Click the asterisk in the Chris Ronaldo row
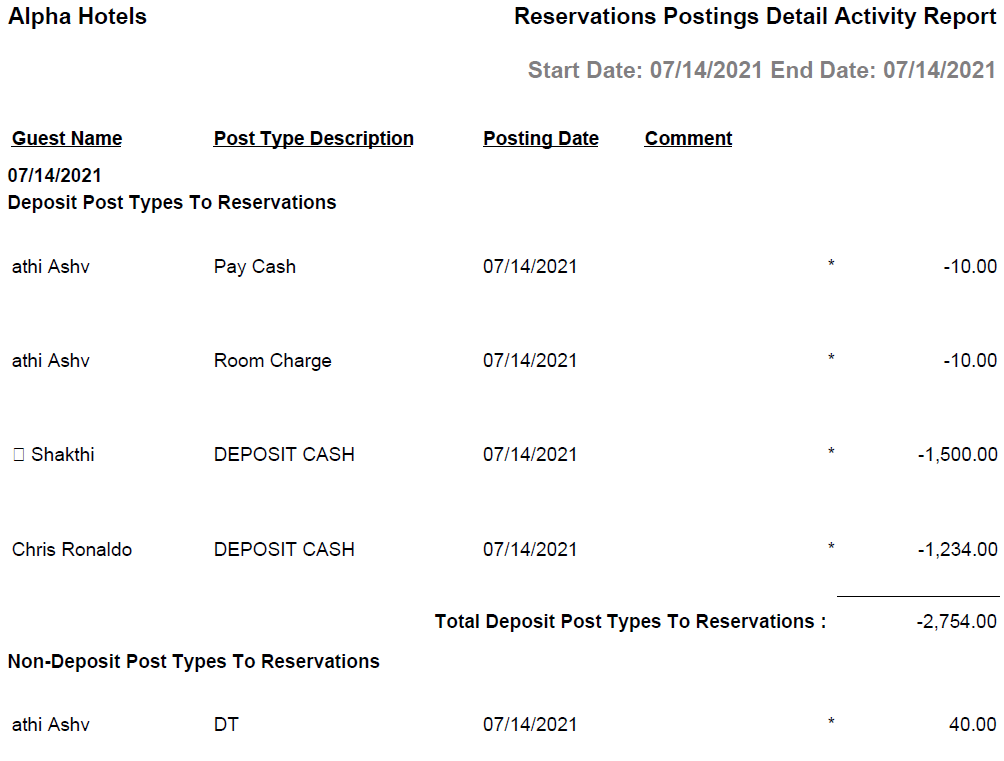1004x761 pixels. click(831, 547)
